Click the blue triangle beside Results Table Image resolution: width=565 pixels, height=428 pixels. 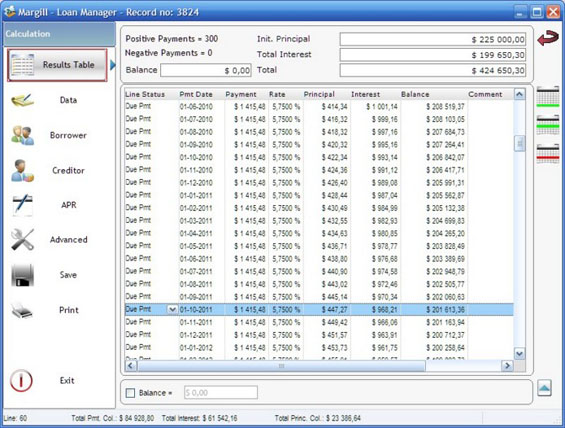point(113,65)
